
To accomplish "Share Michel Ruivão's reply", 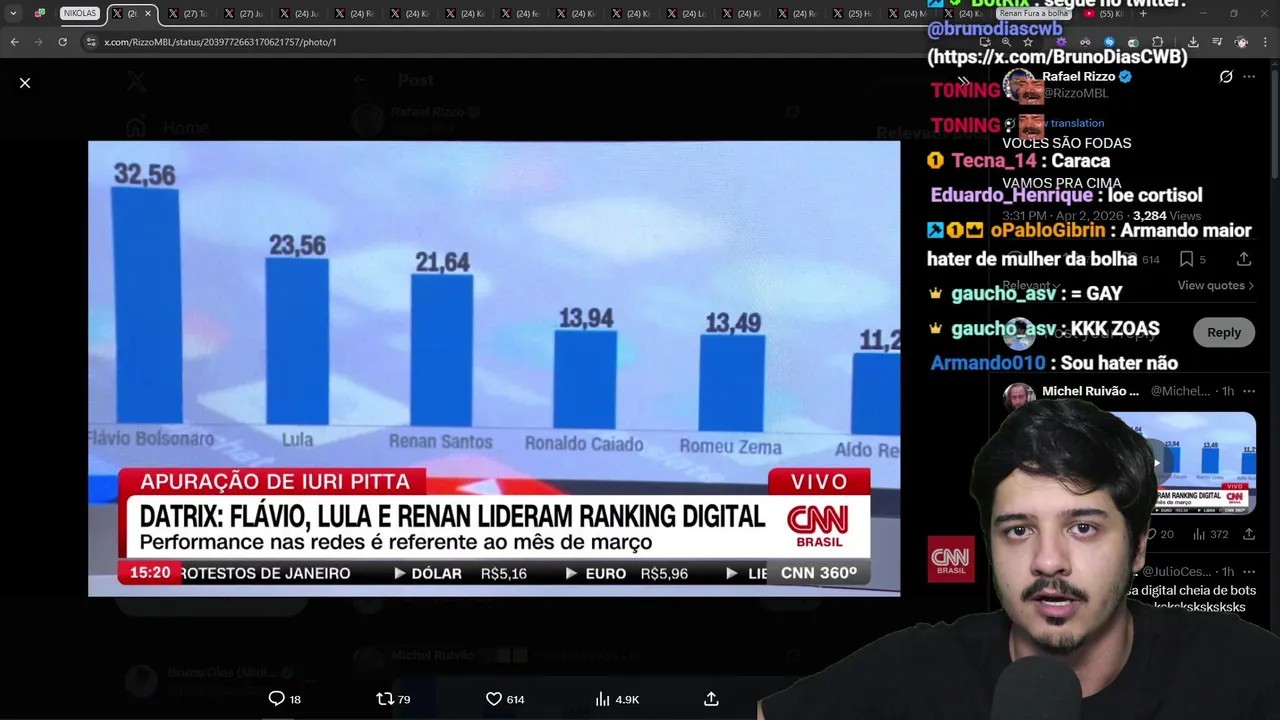I will (x=1249, y=535).
